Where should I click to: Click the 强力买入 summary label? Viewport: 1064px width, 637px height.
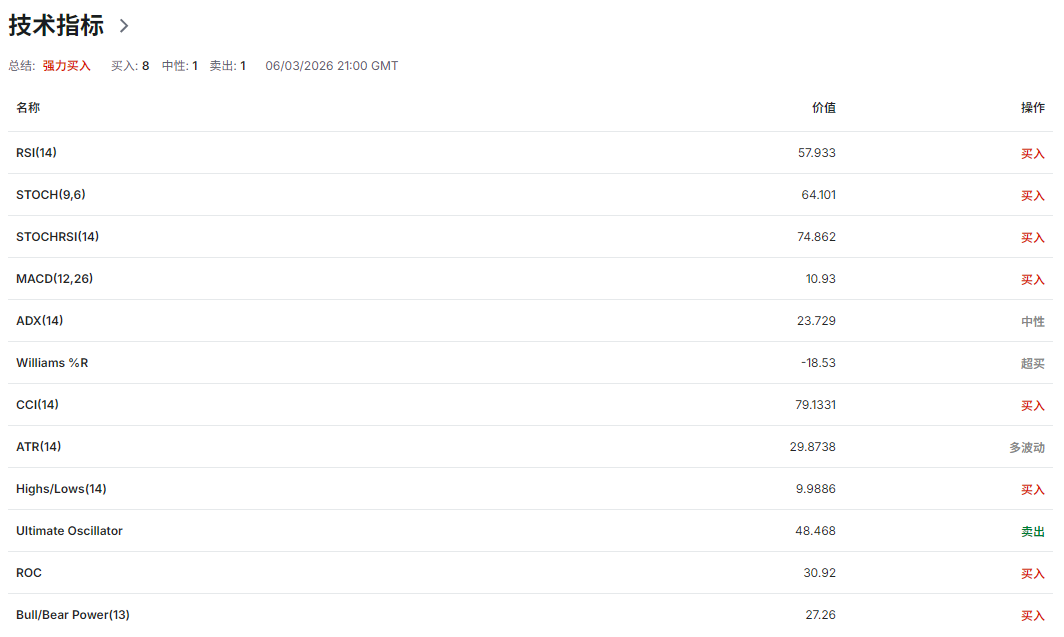coord(66,66)
